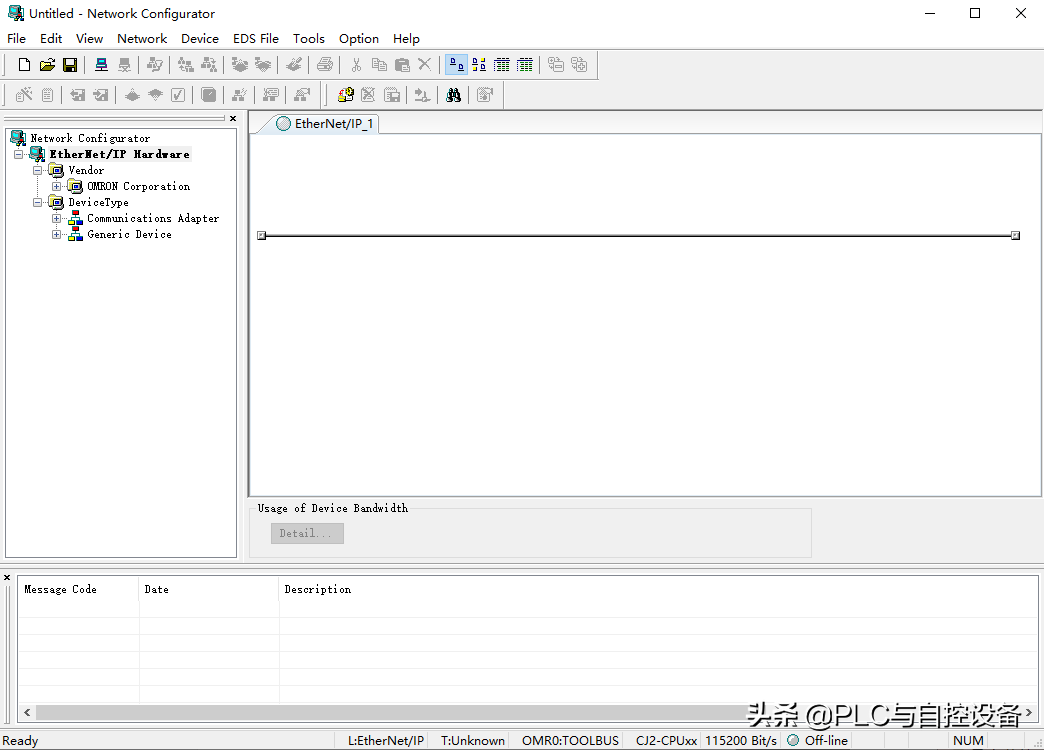The image size is (1044, 750).
Task: Collapse the Vendor folder
Action: [38, 170]
